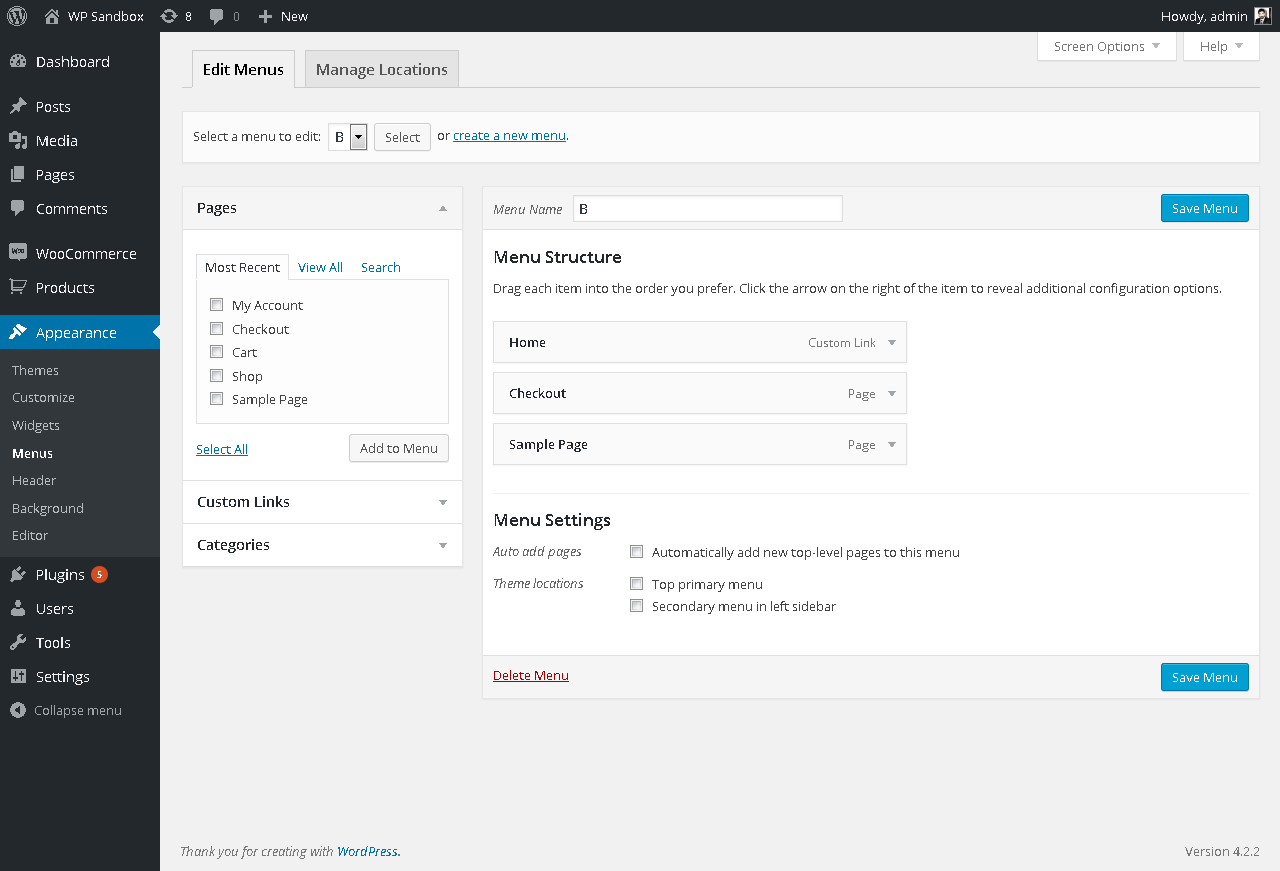
Task: Click the admin avatar image
Action: click(x=1262, y=16)
